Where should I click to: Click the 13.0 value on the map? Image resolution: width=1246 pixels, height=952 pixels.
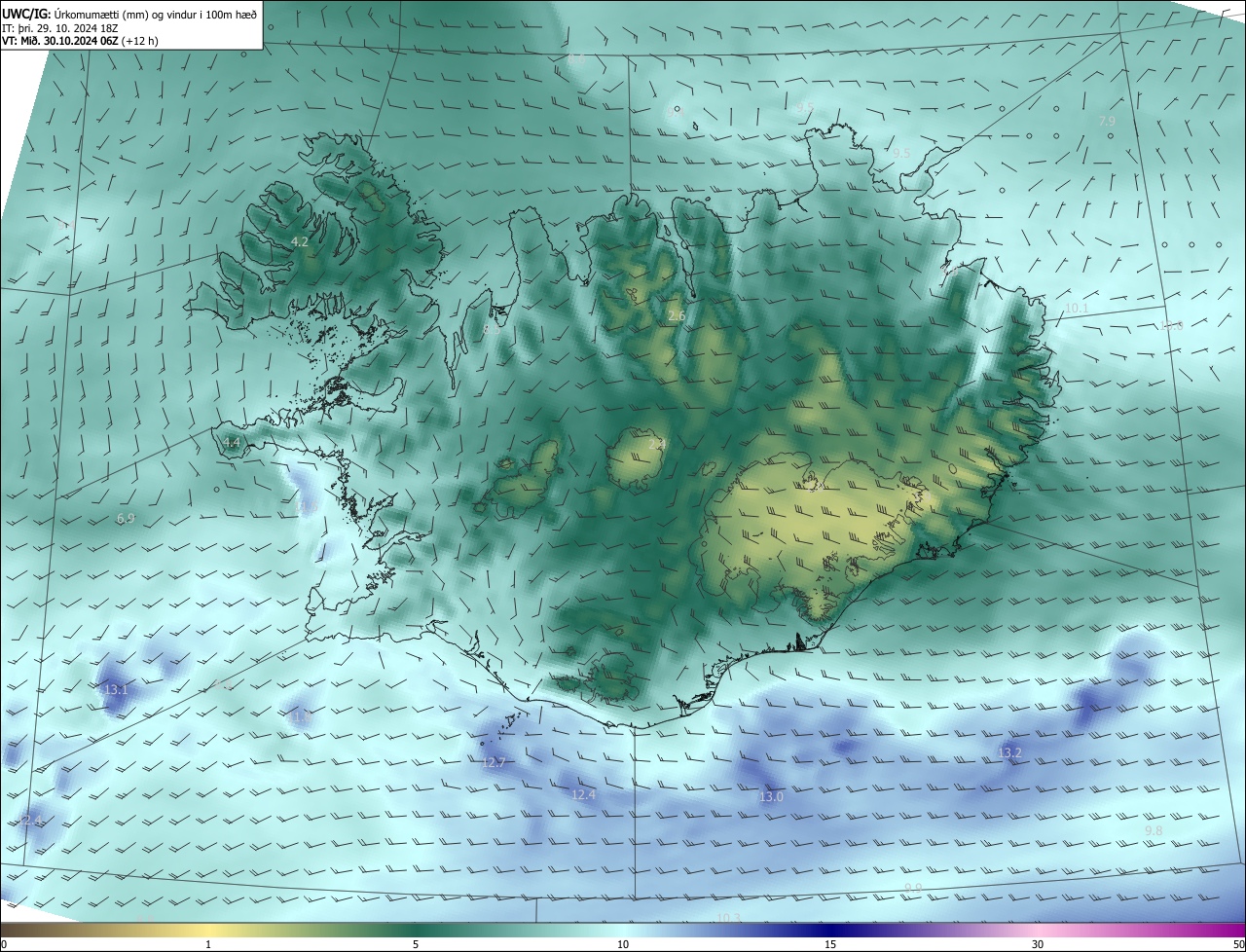(x=771, y=796)
